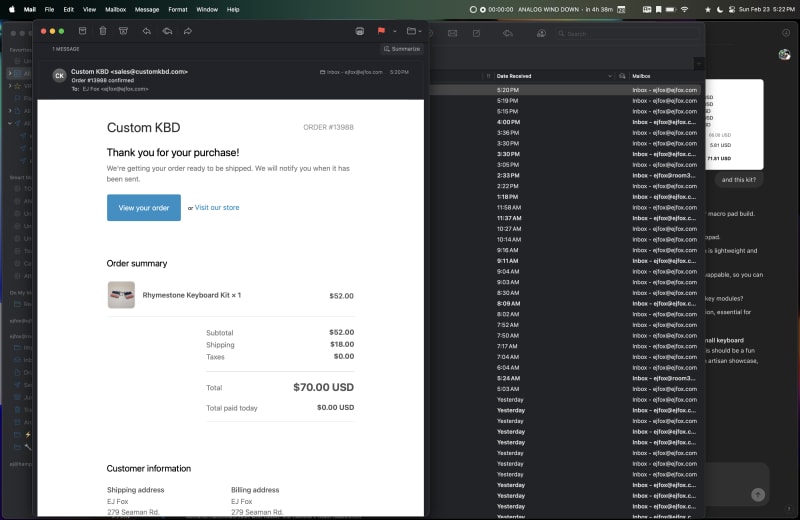The width and height of the screenshot is (800, 520).
Task: Click the blue View your order button
Action: pos(144,208)
